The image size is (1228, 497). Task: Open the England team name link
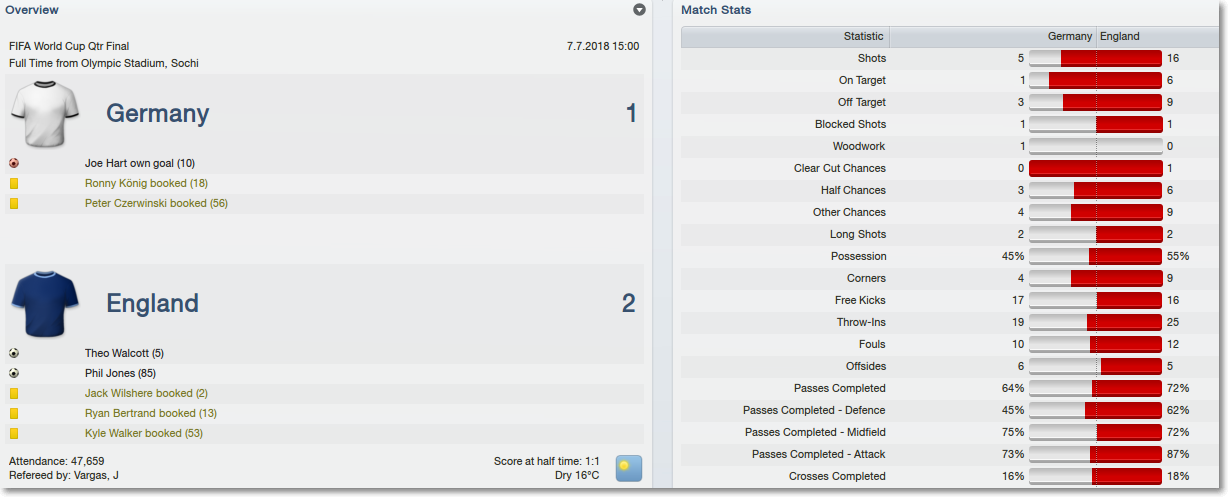pyautogui.click(x=153, y=303)
